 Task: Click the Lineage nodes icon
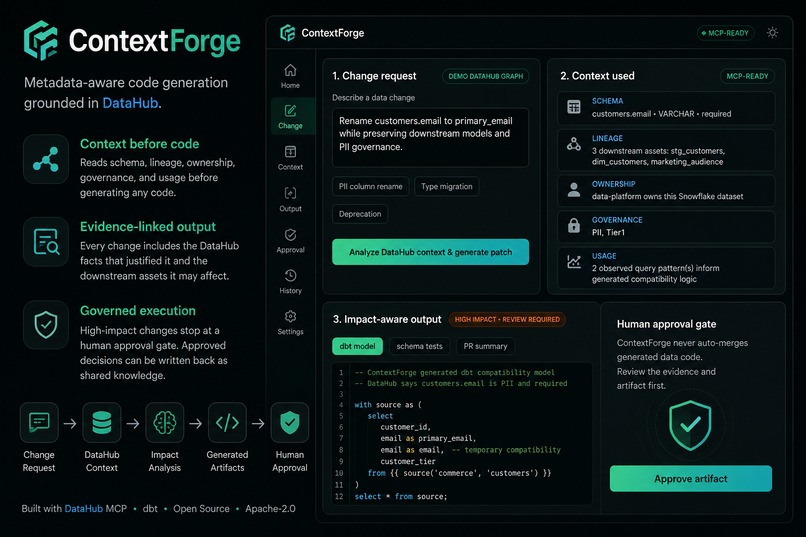pyautogui.click(x=574, y=144)
